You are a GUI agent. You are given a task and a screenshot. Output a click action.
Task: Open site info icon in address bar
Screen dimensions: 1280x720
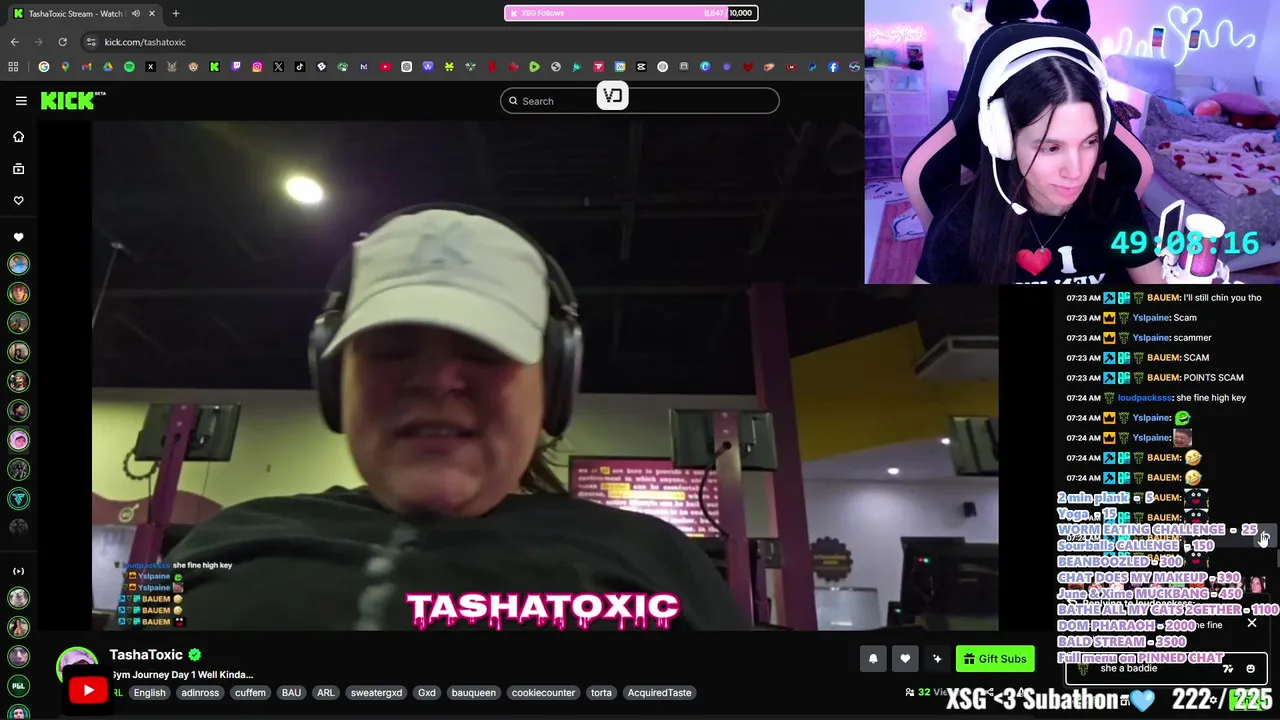coord(91,42)
